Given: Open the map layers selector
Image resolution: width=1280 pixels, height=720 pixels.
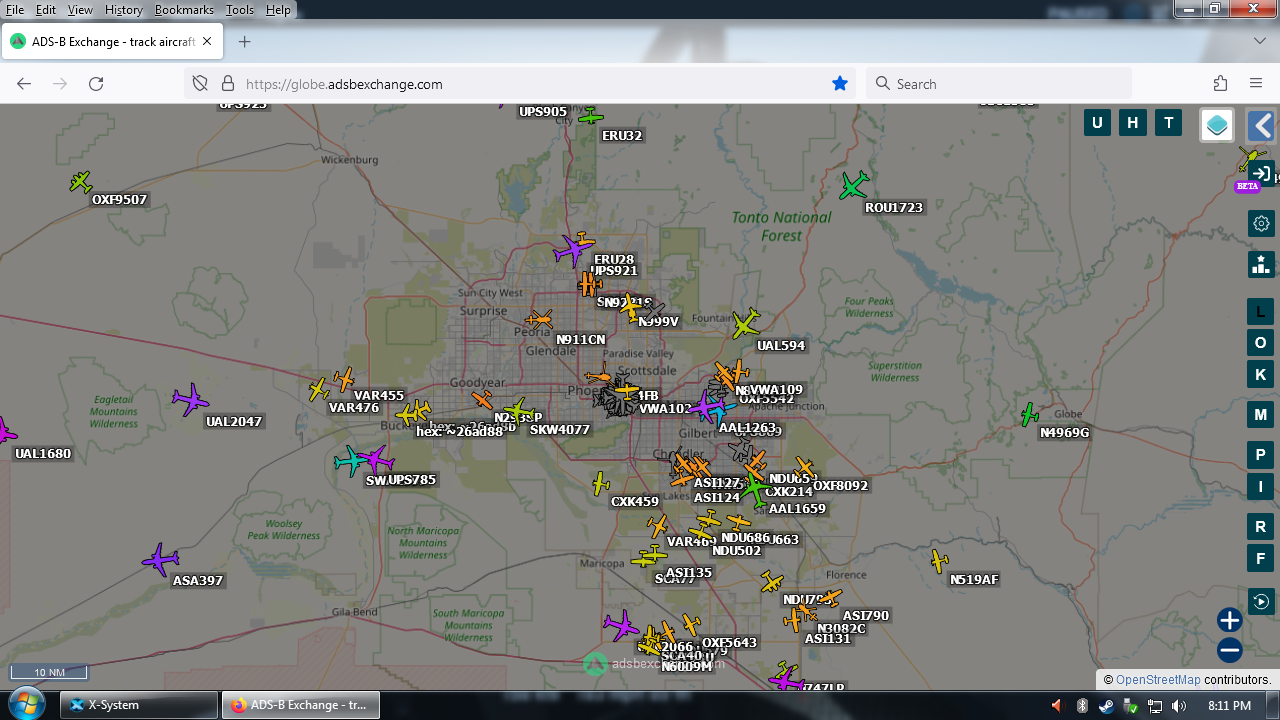Looking at the screenshot, I should click(x=1217, y=125).
